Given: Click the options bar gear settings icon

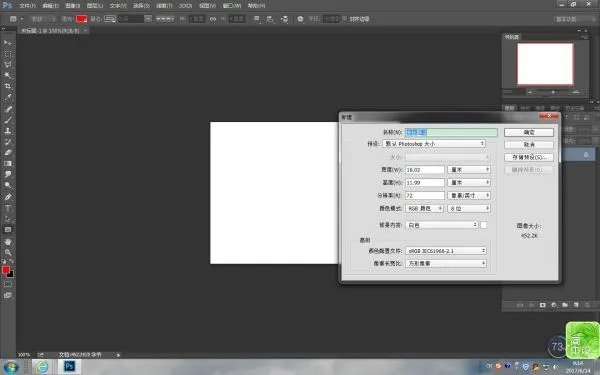Looking at the screenshot, I should click(300, 19).
